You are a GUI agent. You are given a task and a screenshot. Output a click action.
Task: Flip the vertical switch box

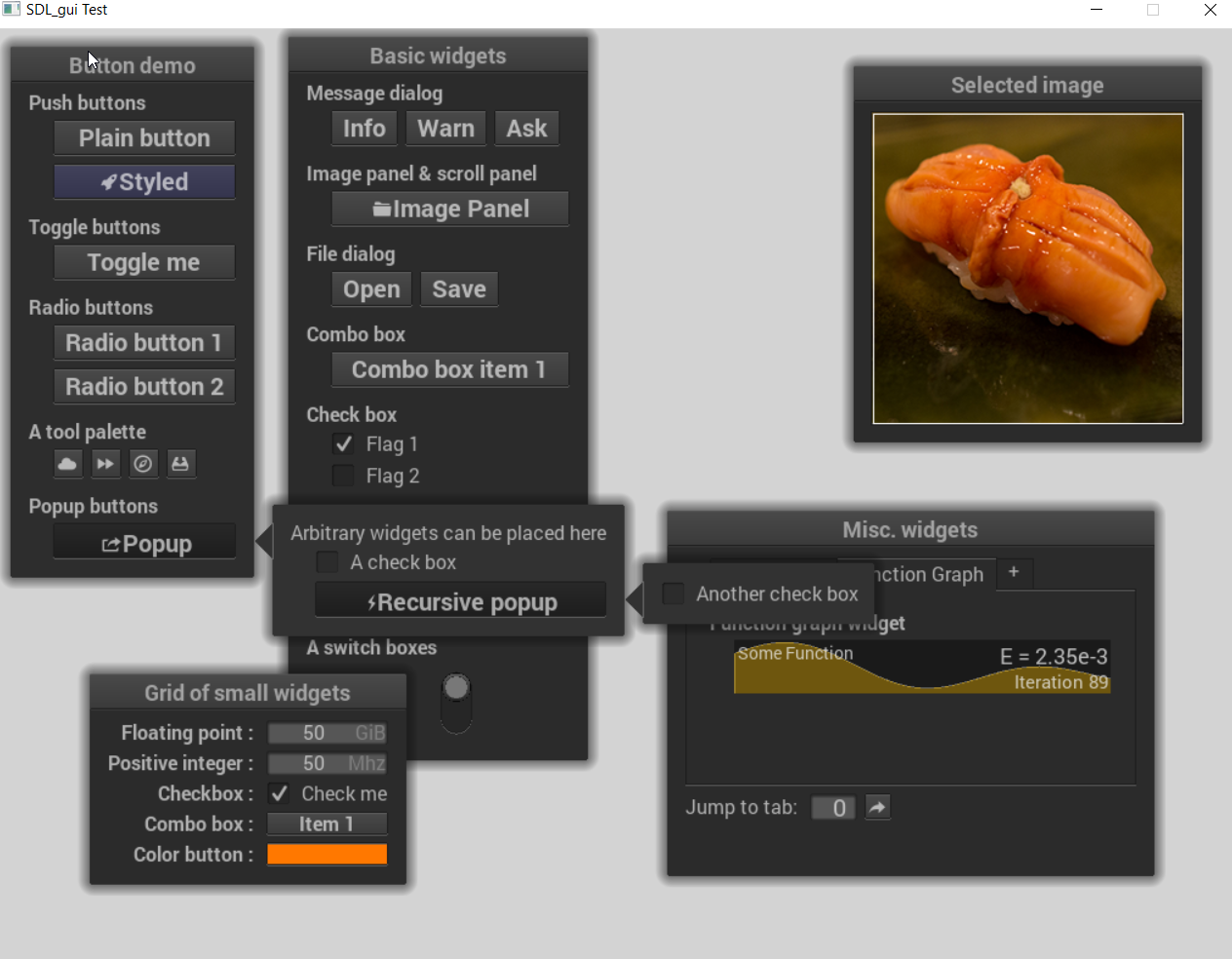pyautogui.click(x=456, y=702)
